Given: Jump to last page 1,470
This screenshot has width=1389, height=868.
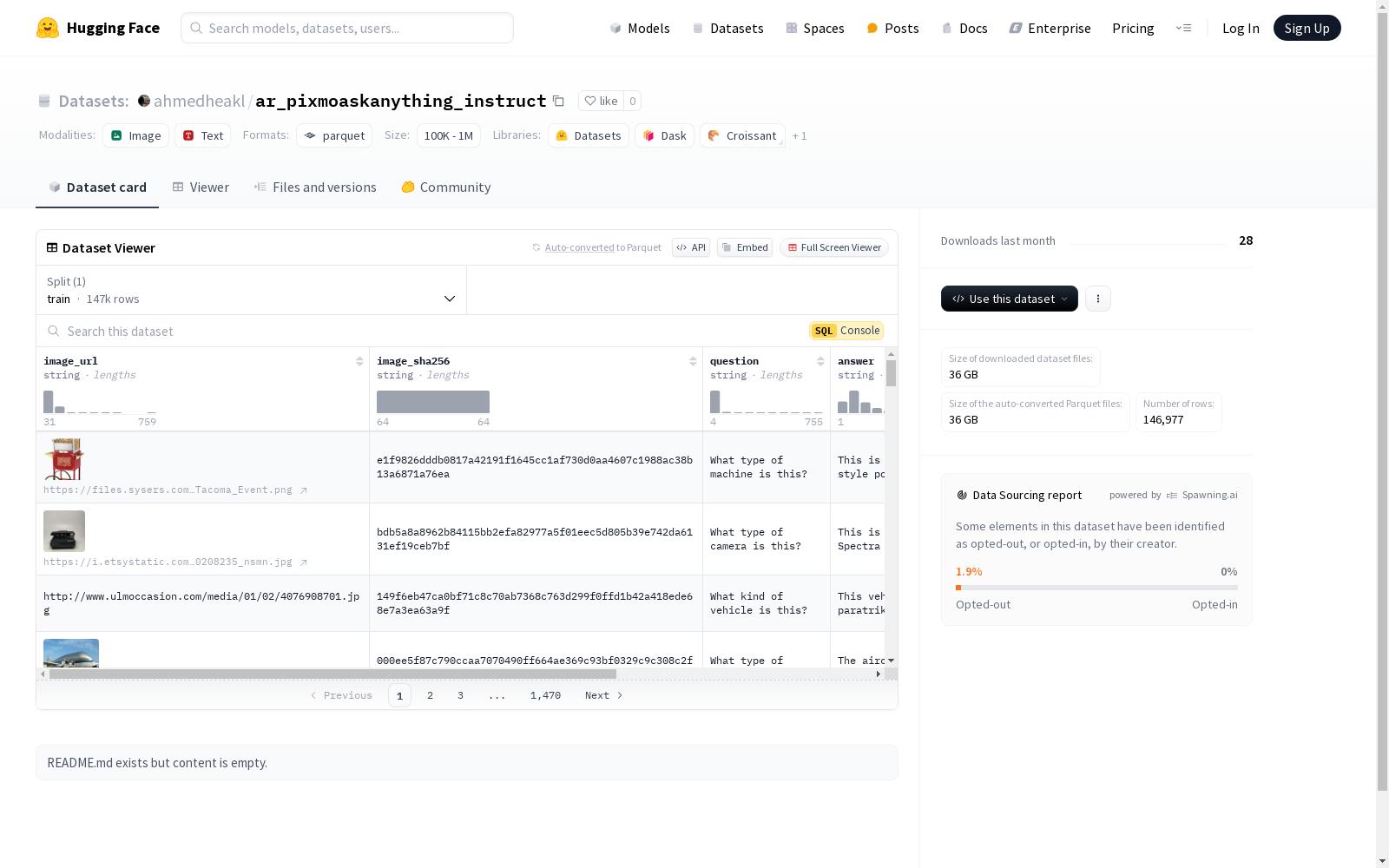Looking at the screenshot, I should point(545,695).
